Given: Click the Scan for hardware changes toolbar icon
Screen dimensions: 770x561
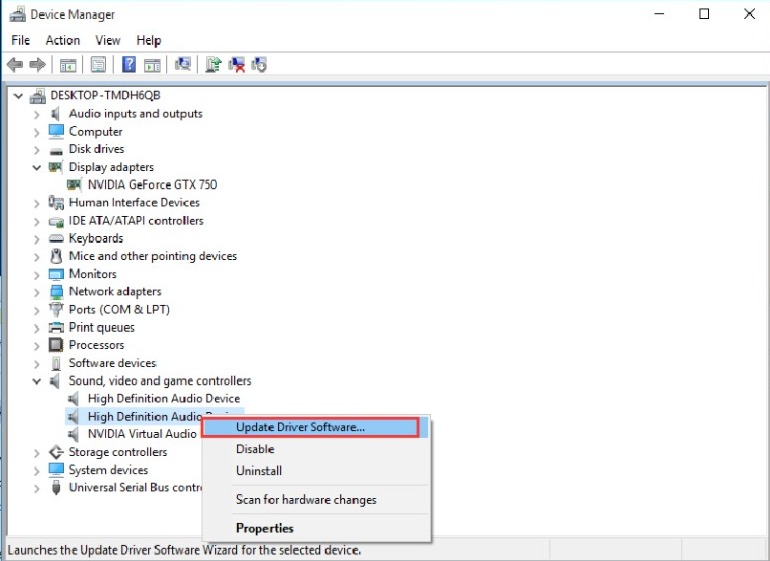Looking at the screenshot, I should pos(183,65).
